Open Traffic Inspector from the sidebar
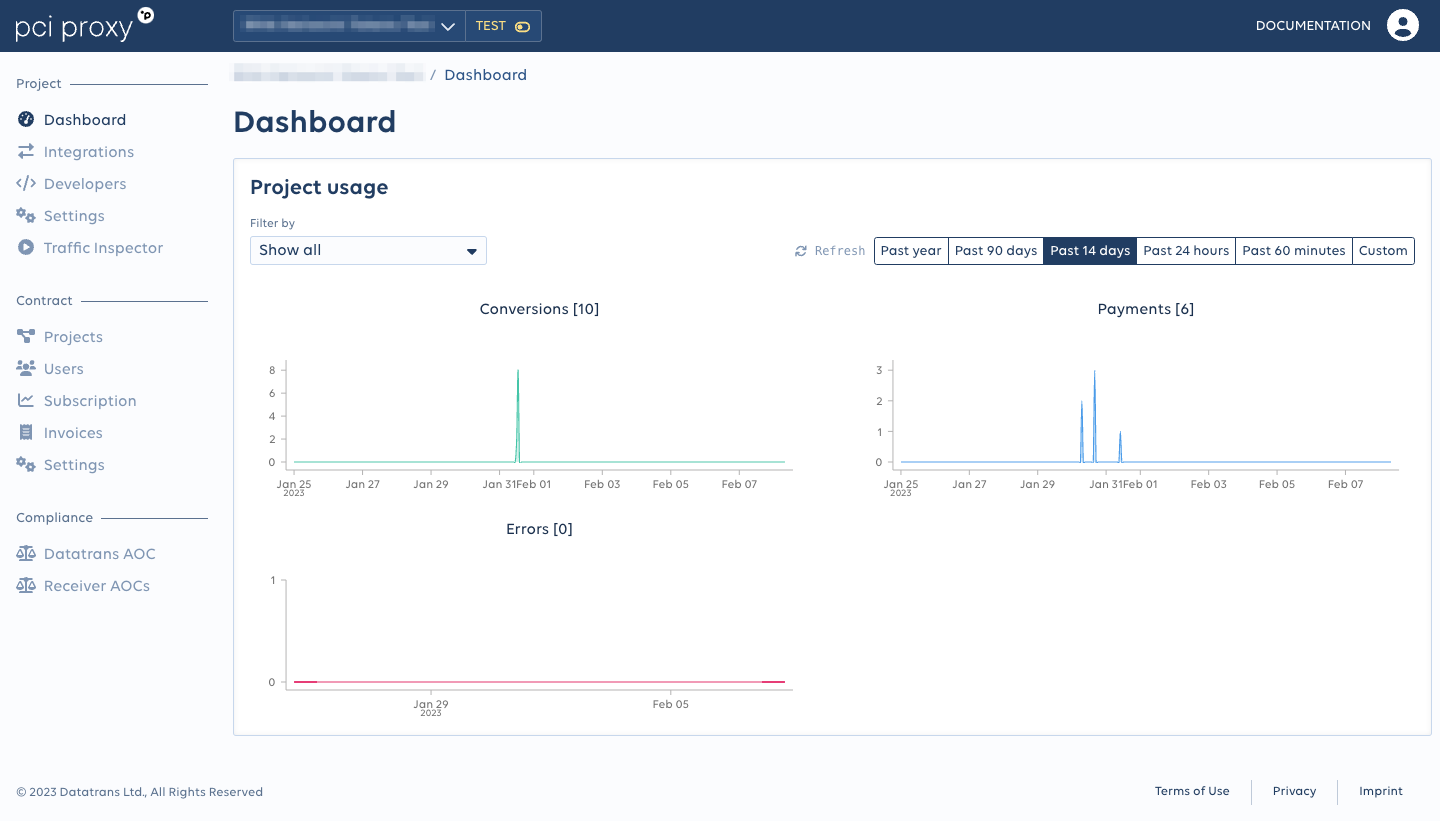 tap(103, 248)
